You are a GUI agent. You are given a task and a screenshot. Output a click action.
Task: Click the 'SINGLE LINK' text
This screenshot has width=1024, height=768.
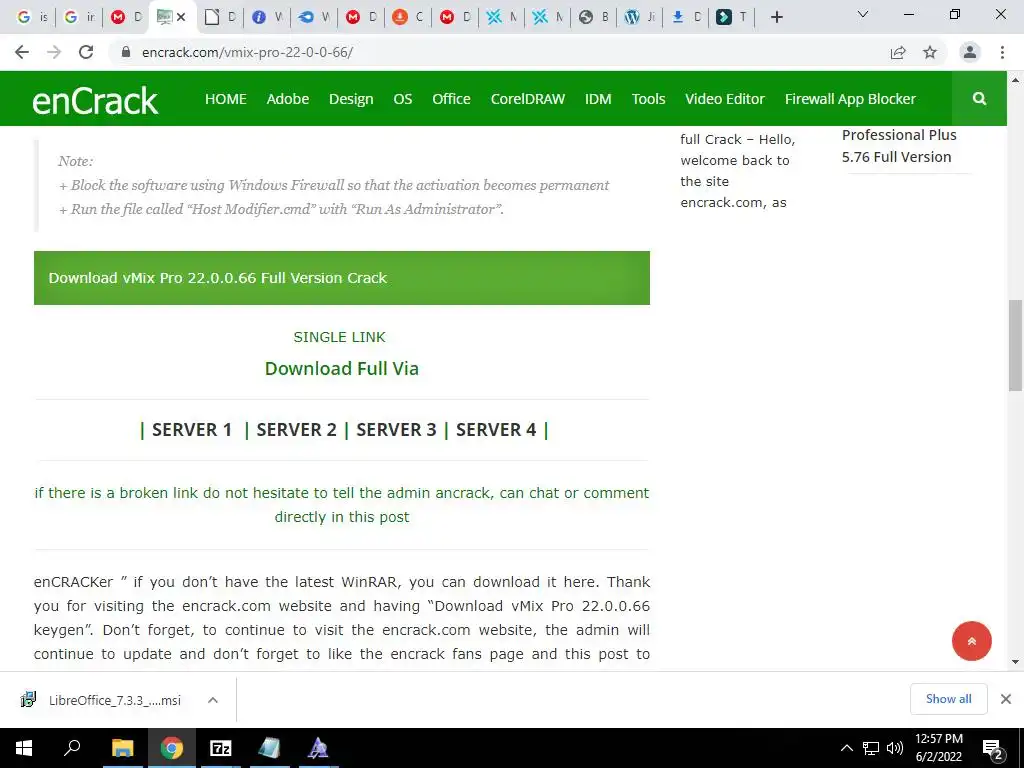pos(340,337)
